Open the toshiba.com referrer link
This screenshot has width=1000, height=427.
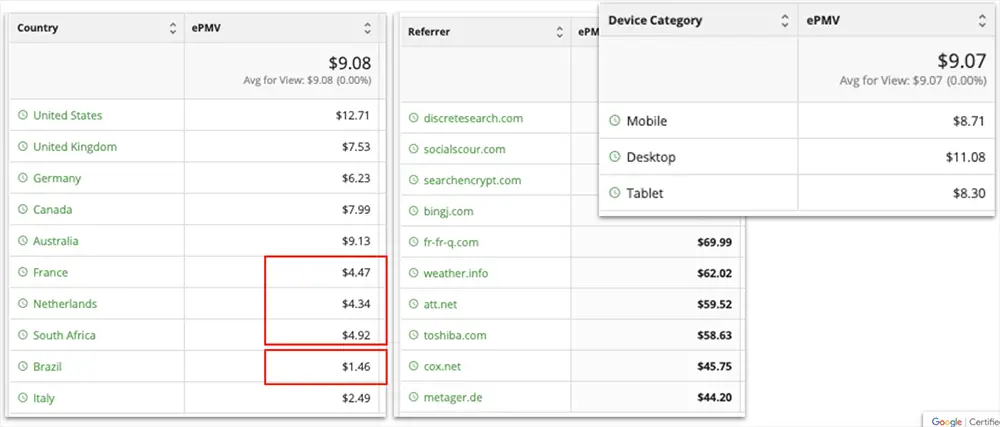click(455, 335)
